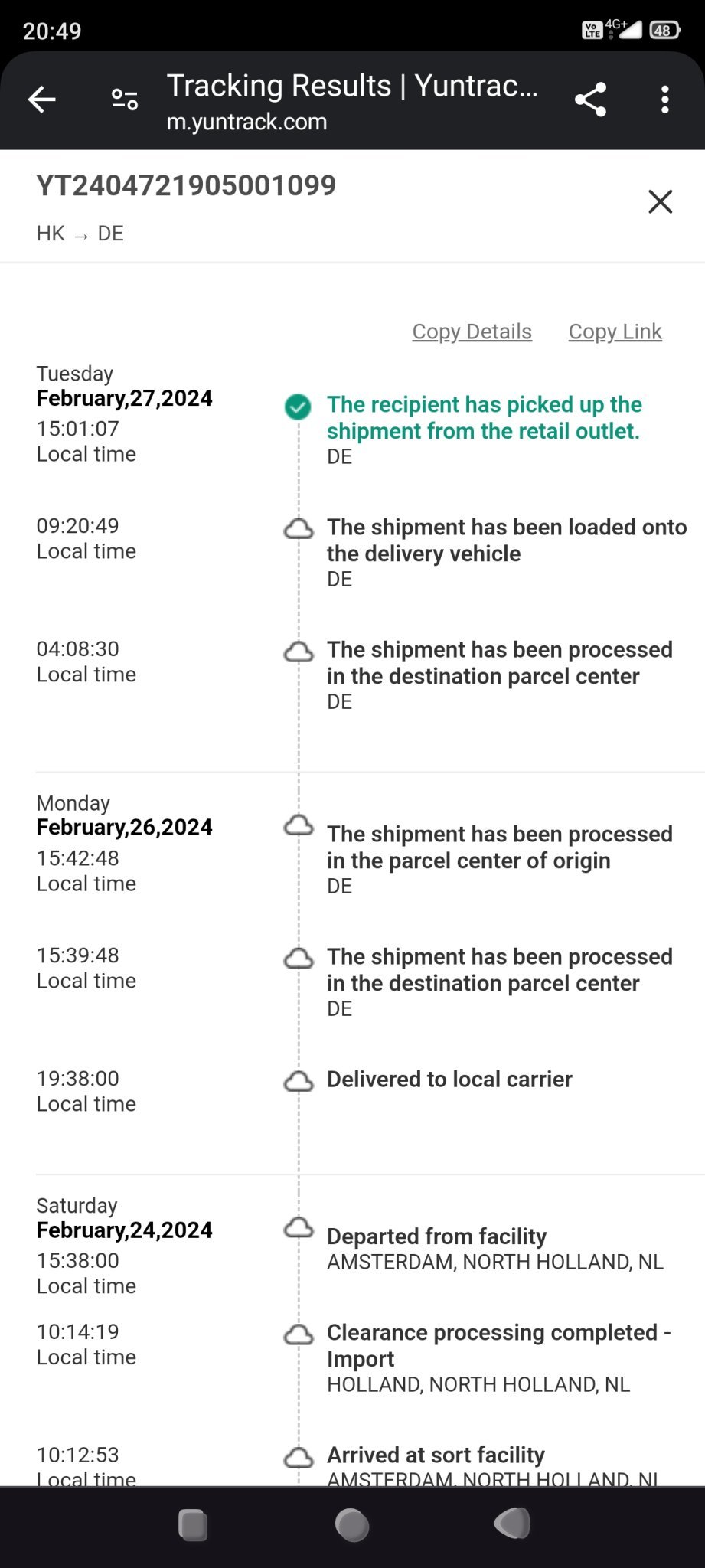Open the three-dot browser menu
The height and width of the screenshot is (1568, 705).
(664, 100)
